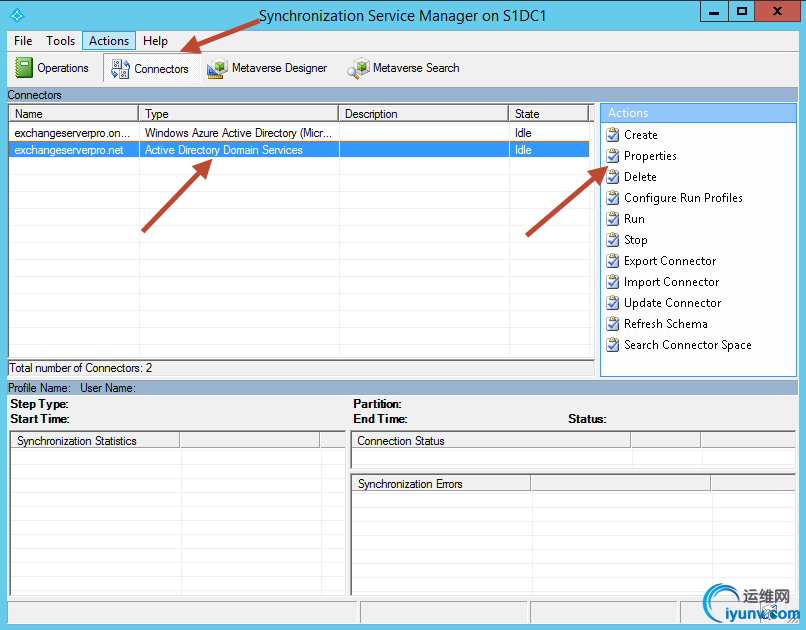This screenshot has height=630, width=806.
Task: Switch to the Operations view
Action: point(52,68)
